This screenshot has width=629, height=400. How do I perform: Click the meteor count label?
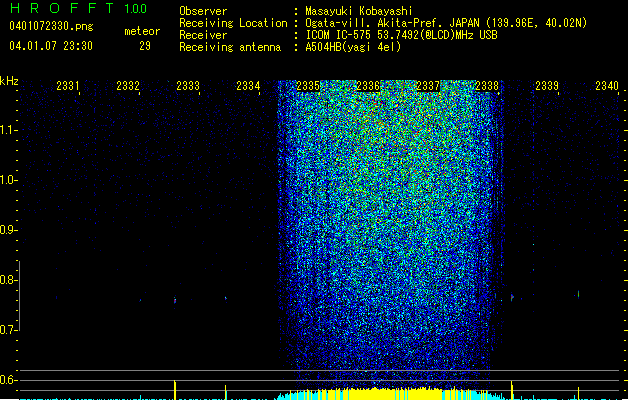click(x=142, y=31)
